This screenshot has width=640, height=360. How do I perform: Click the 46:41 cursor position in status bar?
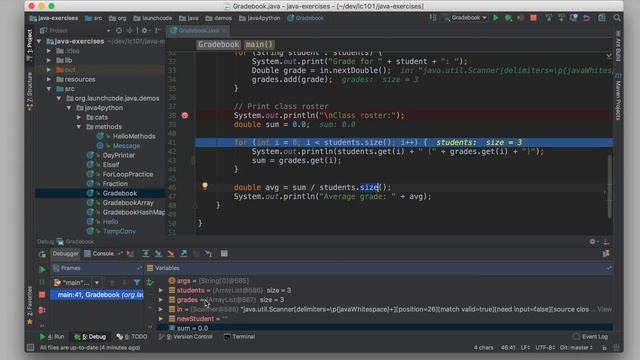(x=508, y=348)
